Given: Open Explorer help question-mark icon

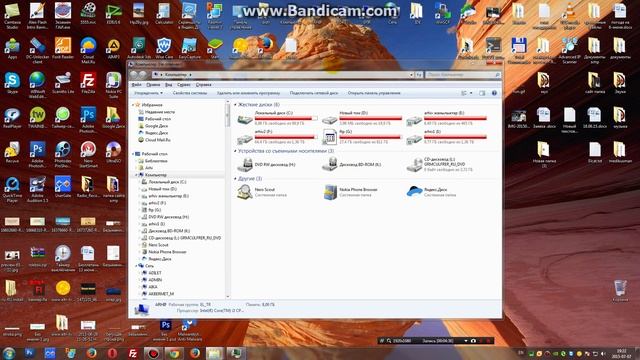Looking at the screenshot, I should (494, 93).
